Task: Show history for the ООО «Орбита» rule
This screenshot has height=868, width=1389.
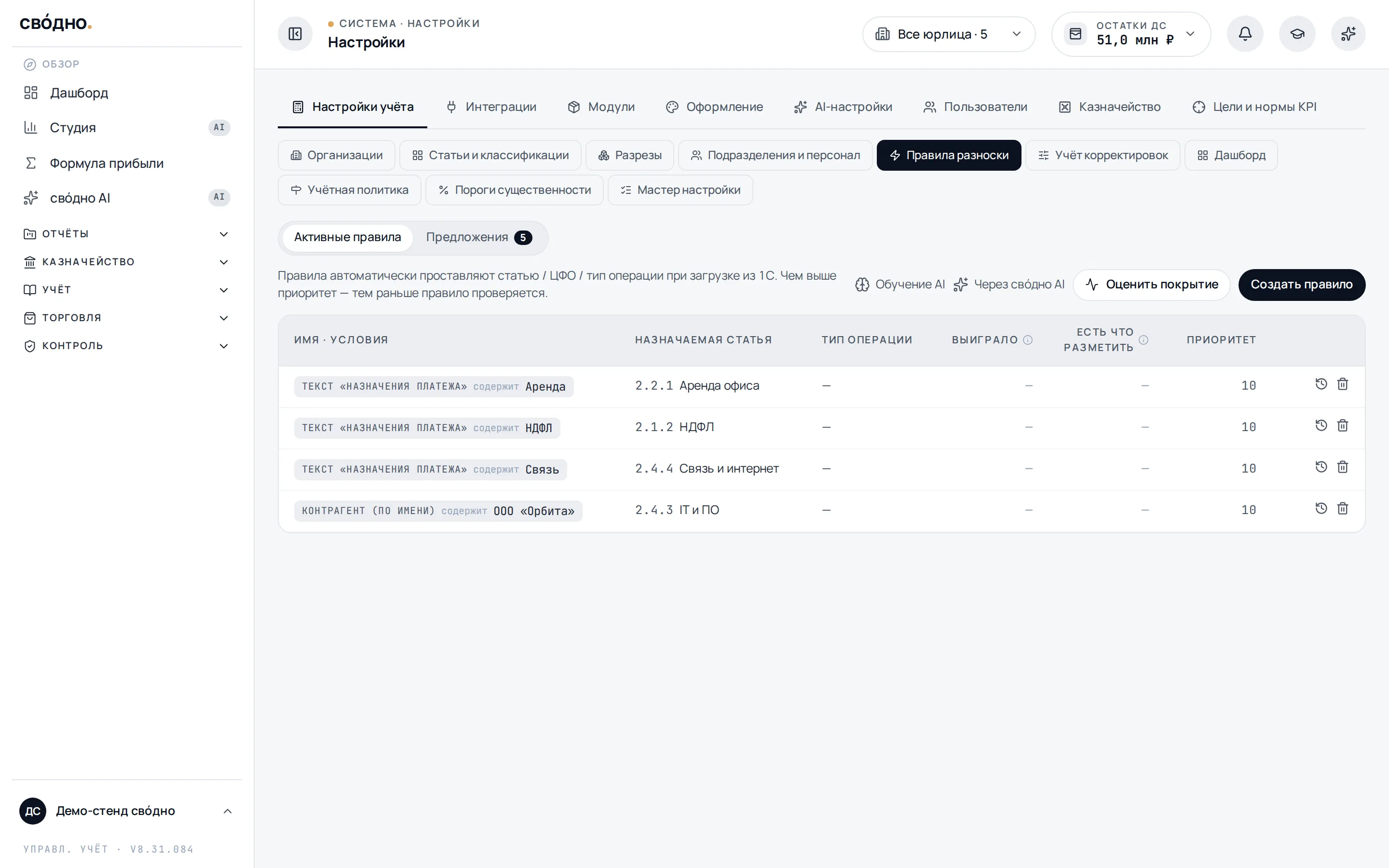Action: tap(1321, 508)
